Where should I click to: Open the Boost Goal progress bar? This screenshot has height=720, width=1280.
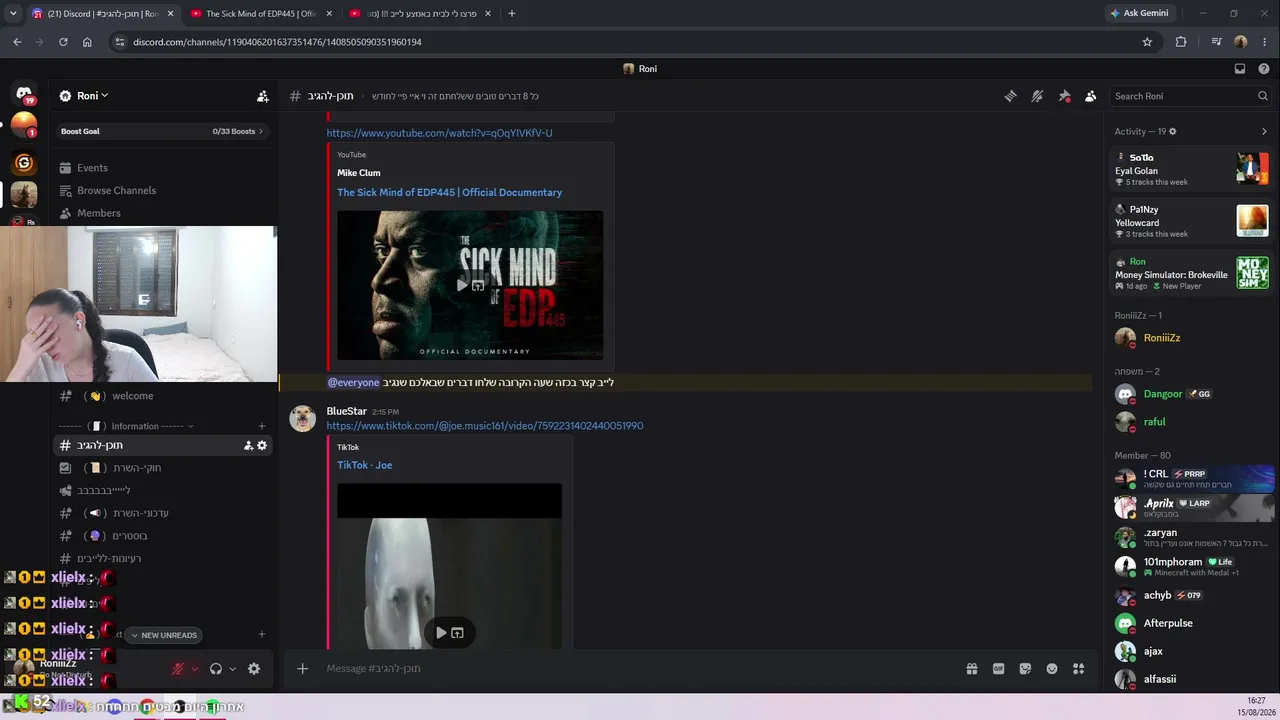[x=163, y=131]
